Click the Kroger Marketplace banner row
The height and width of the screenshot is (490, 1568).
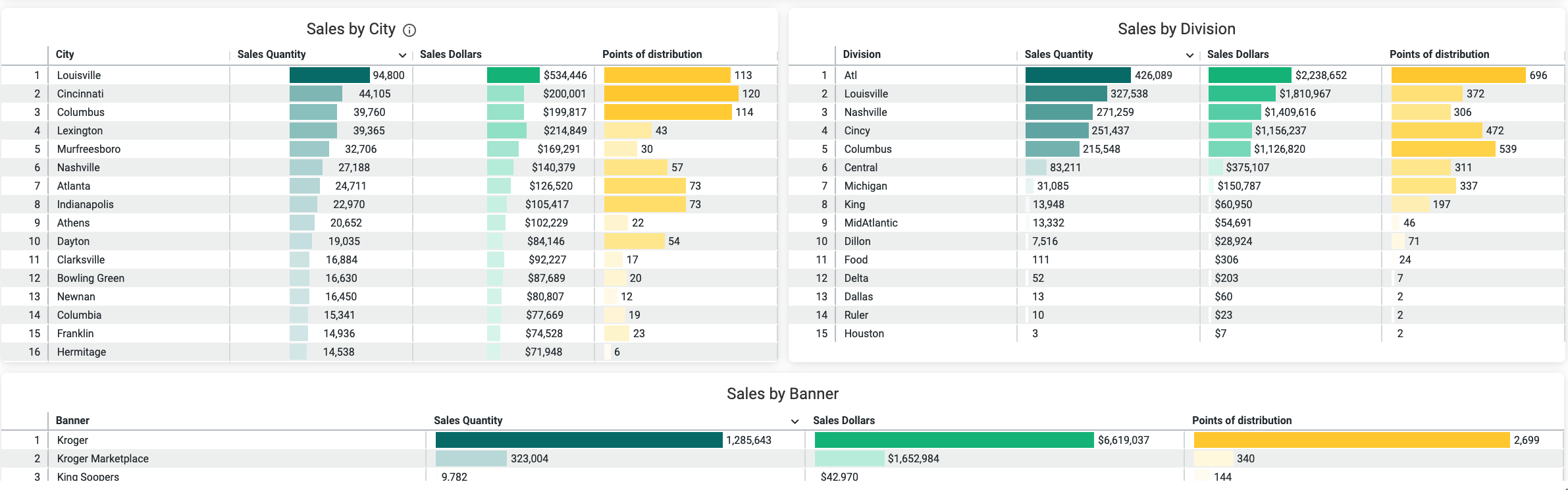coord(782,458)
